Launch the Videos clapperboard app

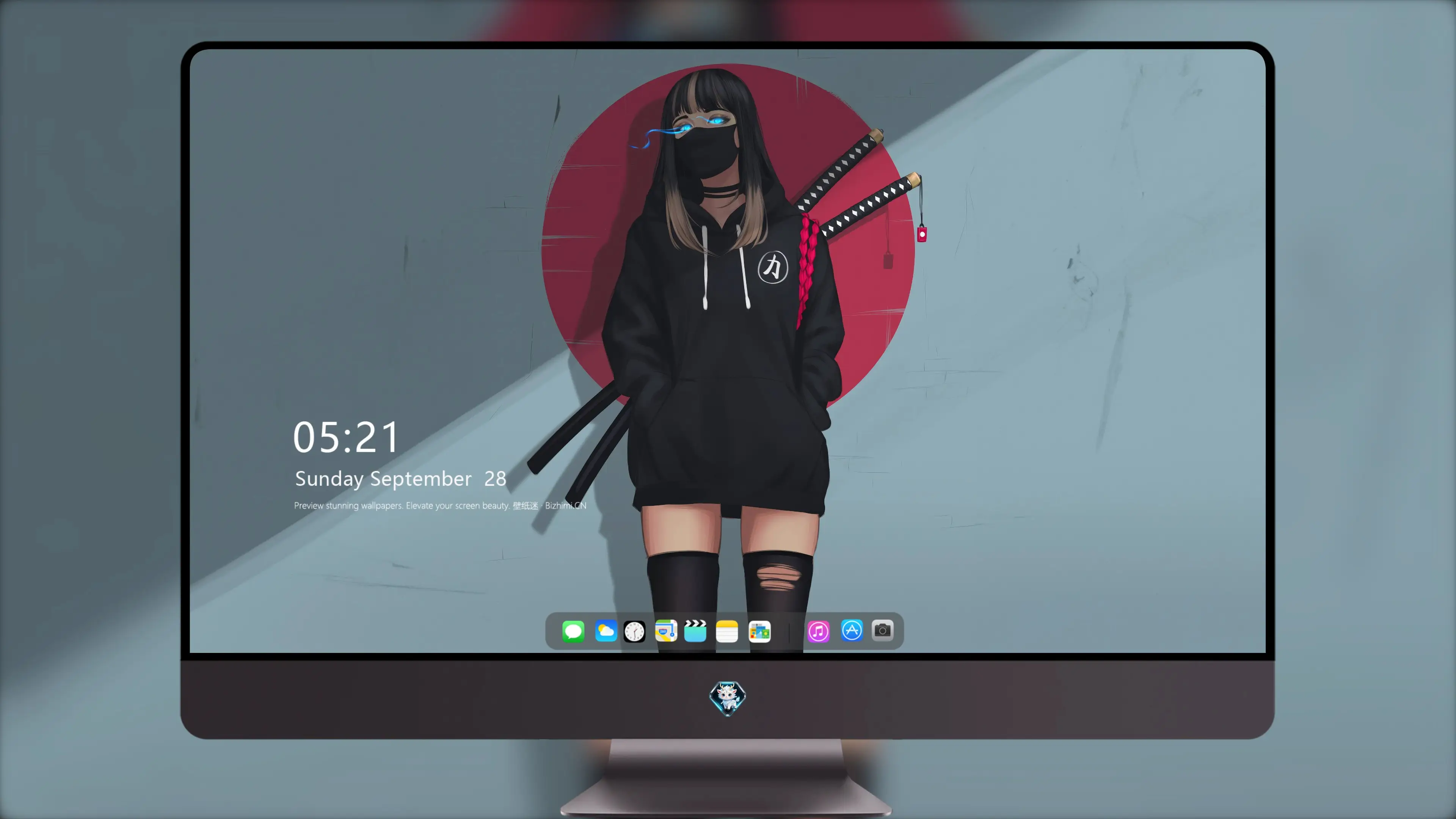tap(695, 631)
